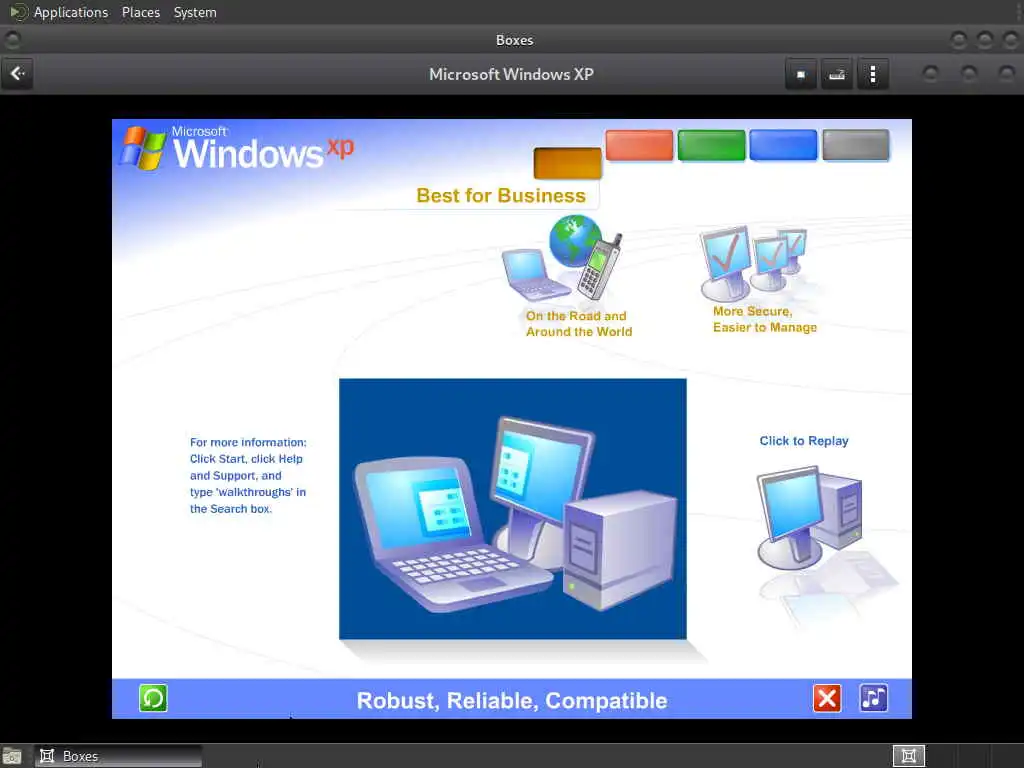
Task: Click the fullscreen square button in Boxes toolbar
Action: coord(801,74)
